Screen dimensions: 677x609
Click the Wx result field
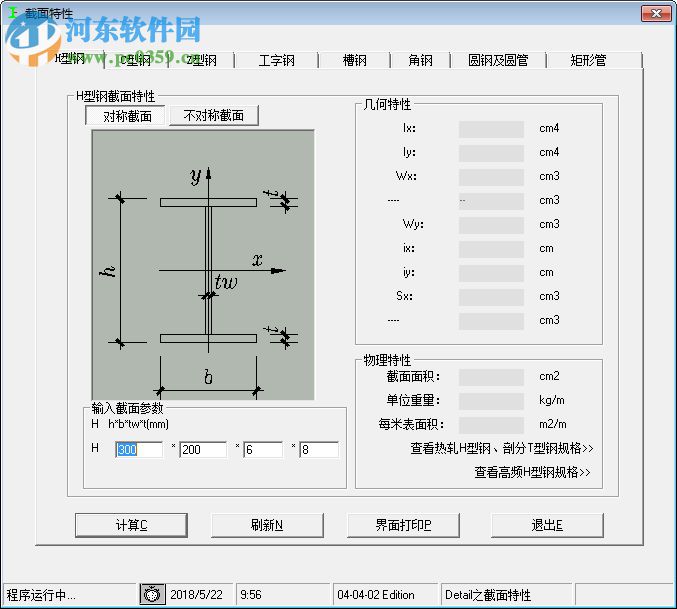[491, 177]
